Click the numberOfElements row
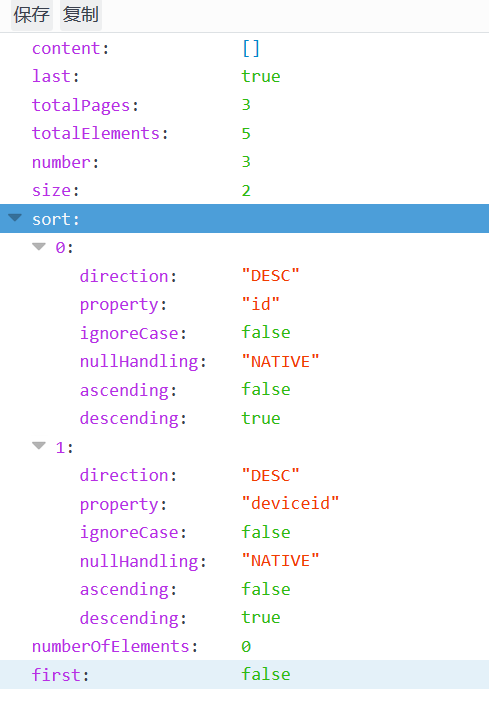The width and height of the screenshot is (489, 728). [x=244, y=646]
